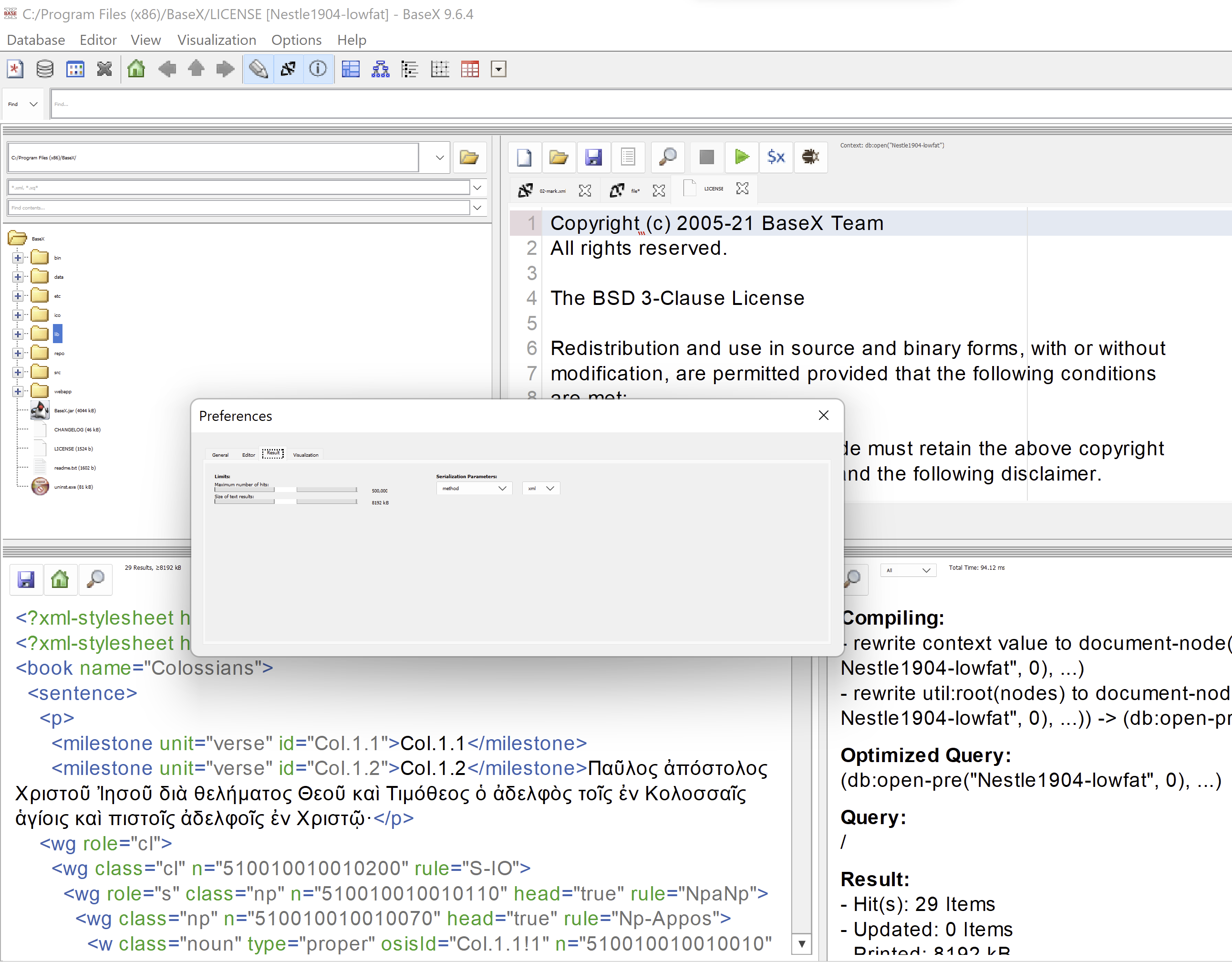Click the Stop query square button
The width and height of the screenshot is (1232, 963).
coord(707,157)
